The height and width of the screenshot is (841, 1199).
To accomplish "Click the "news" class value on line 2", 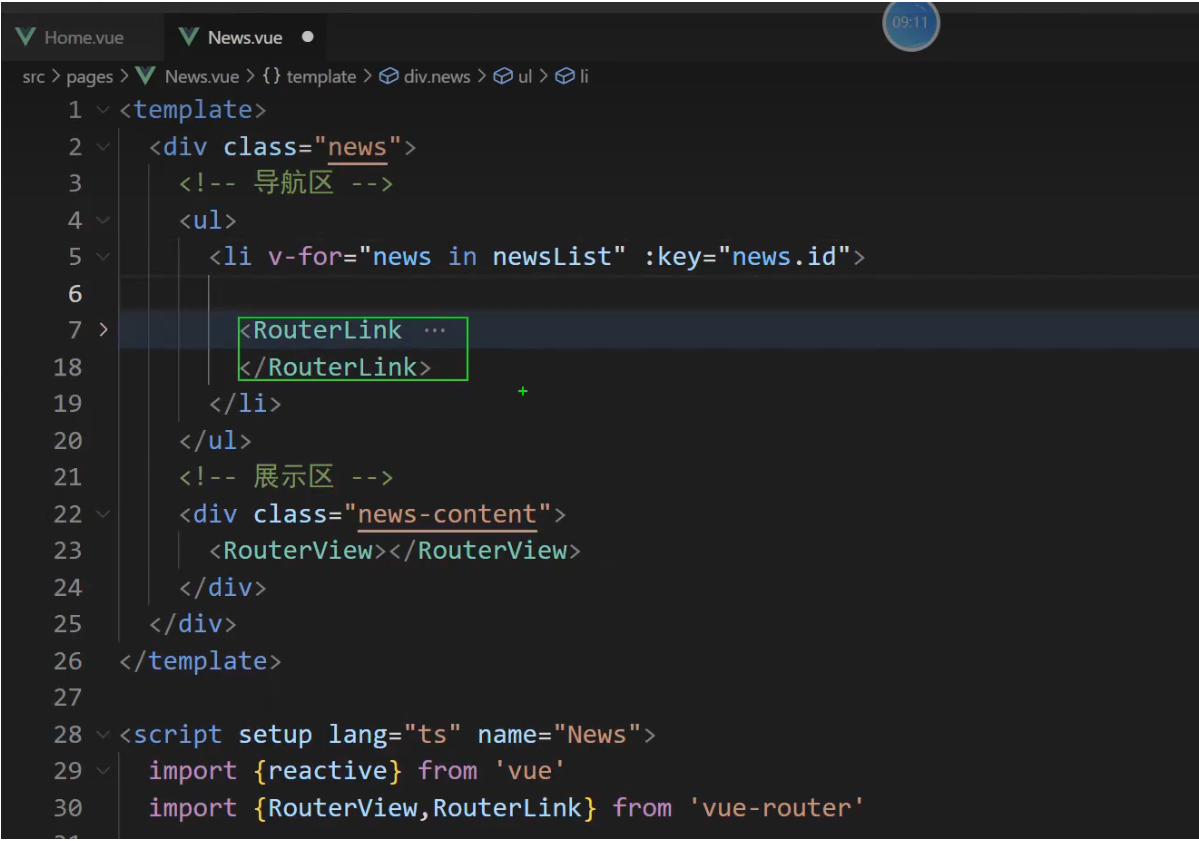I will click(x=357, y=147).
